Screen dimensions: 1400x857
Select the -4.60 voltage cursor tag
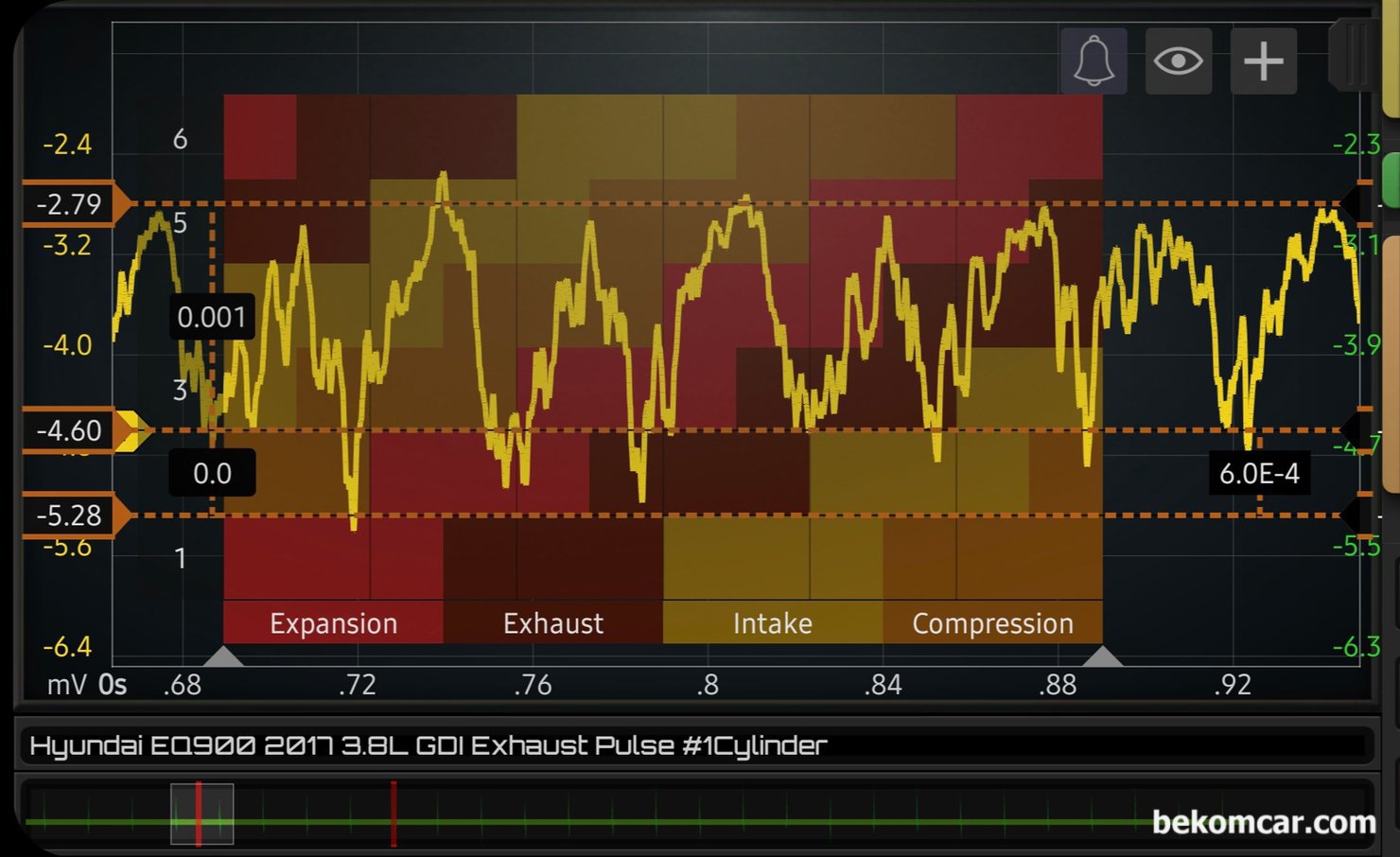68,430
